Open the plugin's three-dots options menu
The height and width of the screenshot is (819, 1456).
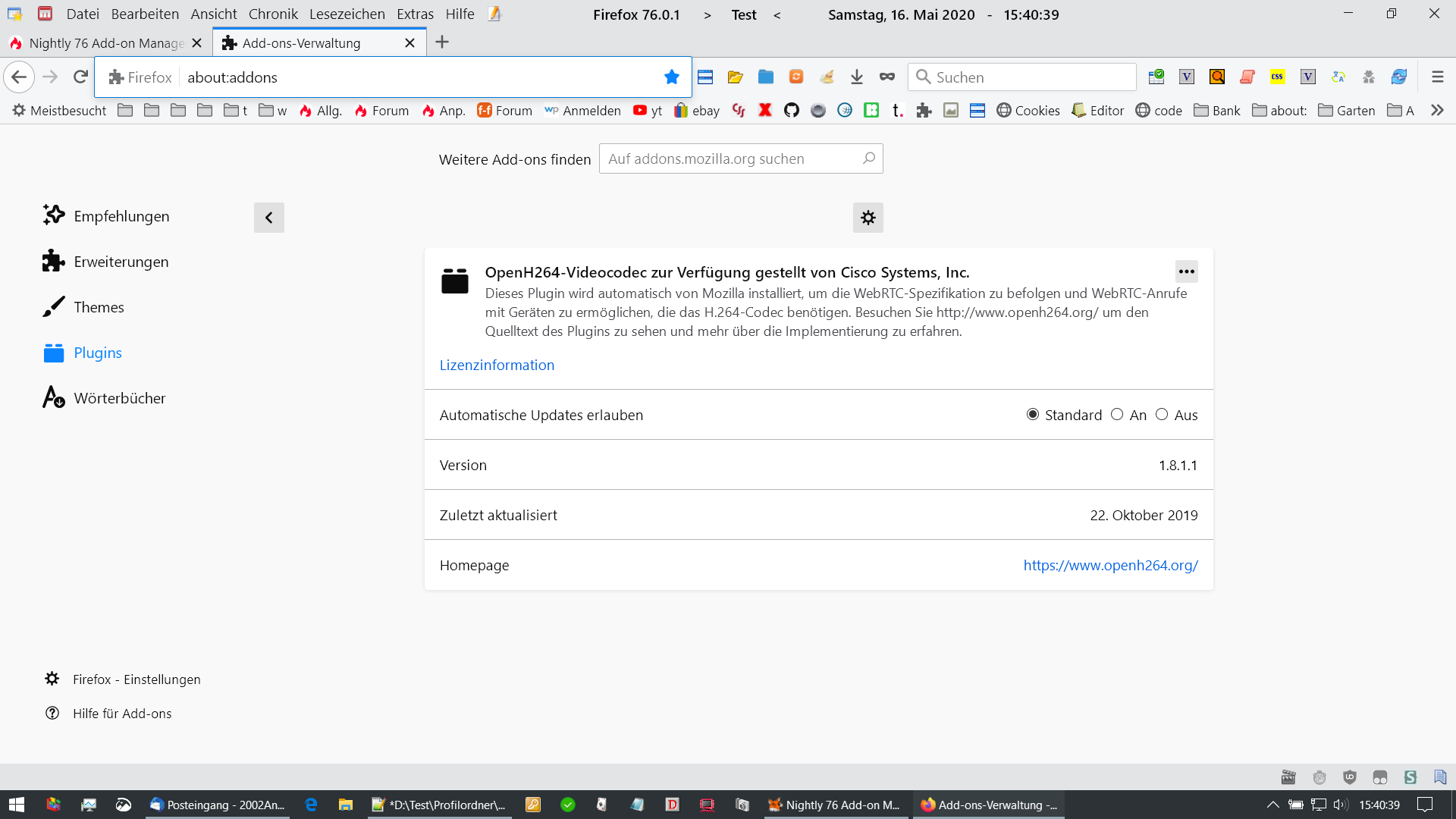click(x=1186, y=271)
